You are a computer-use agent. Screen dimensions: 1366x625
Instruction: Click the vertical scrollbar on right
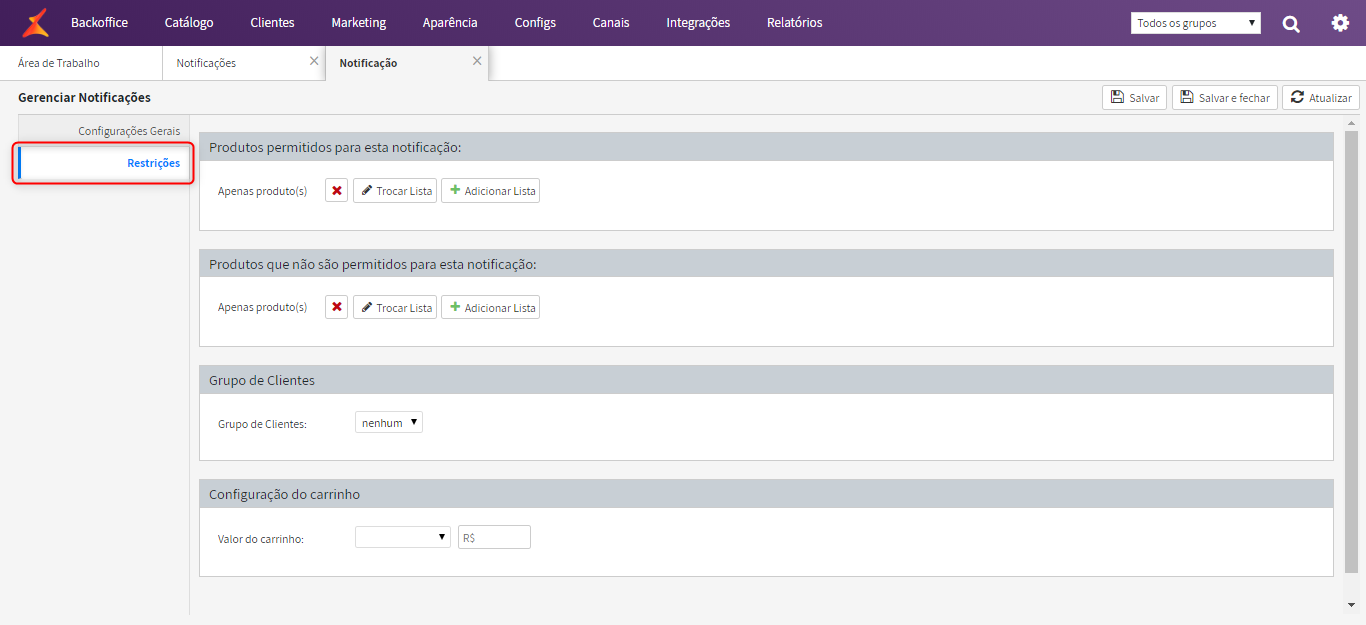[1351, 350]
